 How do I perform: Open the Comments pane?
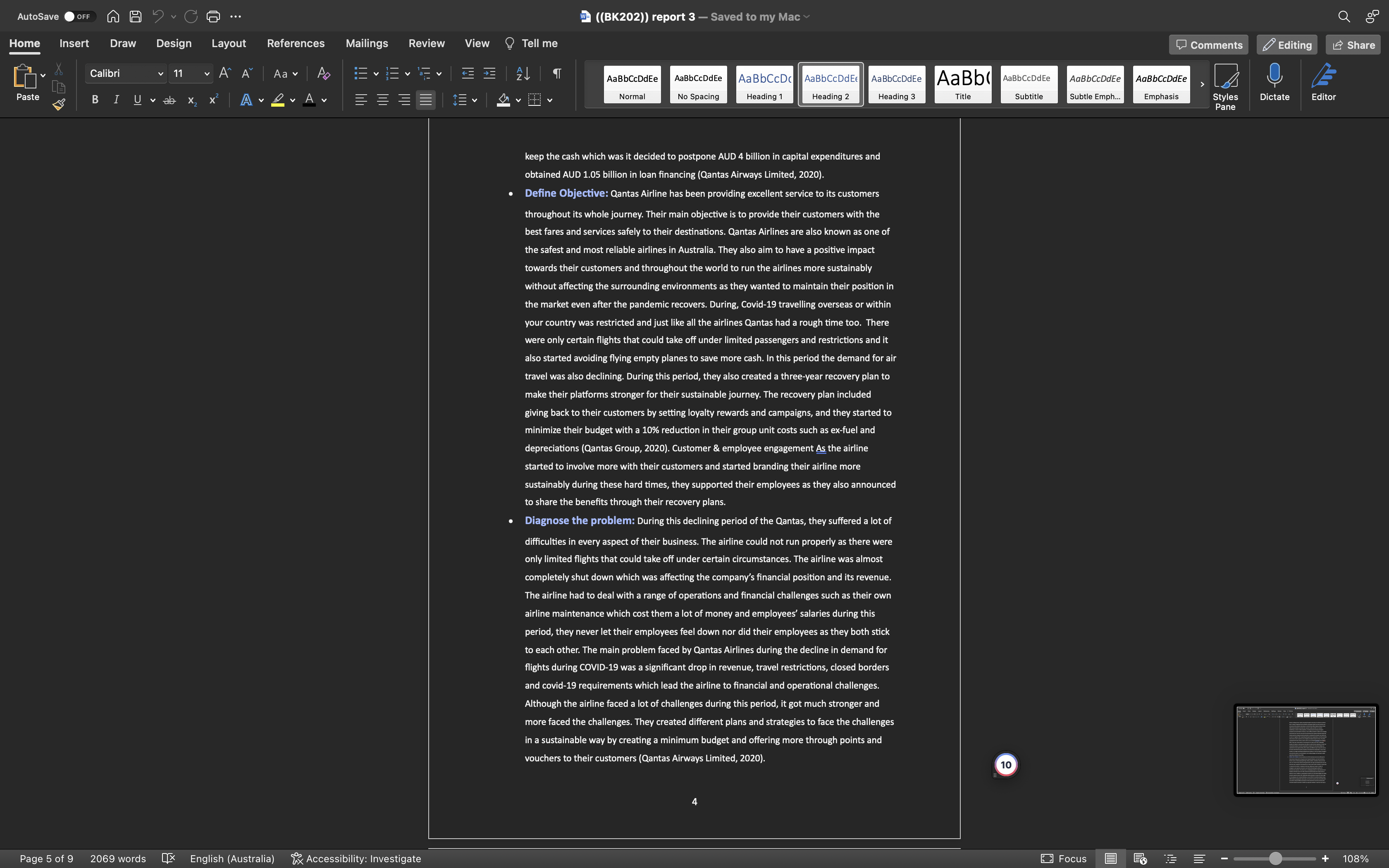pyautogui.click(x=1208, y=45)
